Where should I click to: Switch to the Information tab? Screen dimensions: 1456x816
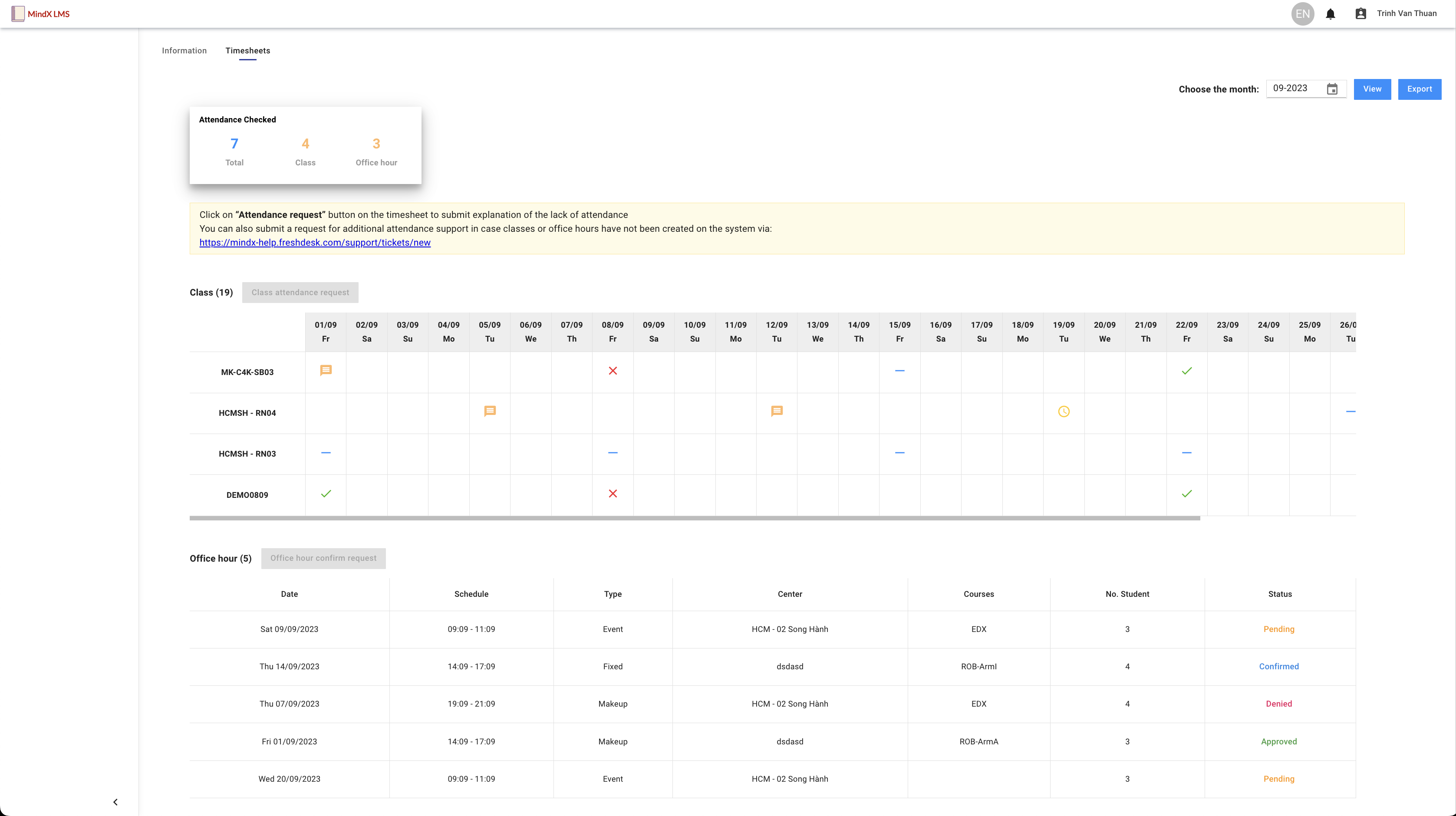pyautogui.click(x=184, y=51)
